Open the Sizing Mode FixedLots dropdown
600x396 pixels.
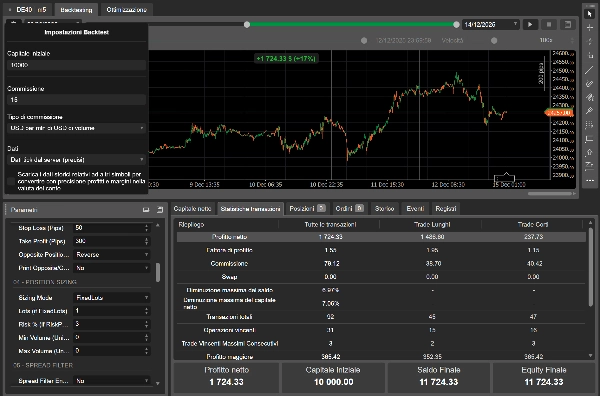point(111,297)
